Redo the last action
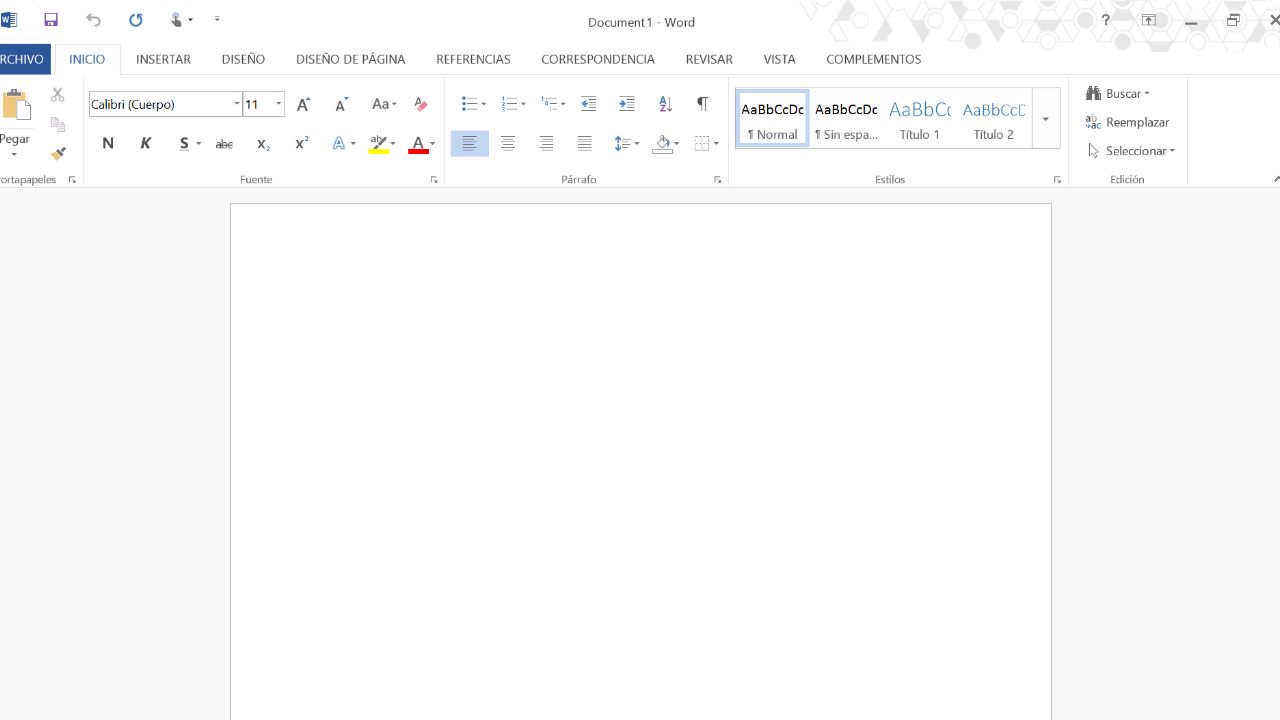 pos(136,20)
